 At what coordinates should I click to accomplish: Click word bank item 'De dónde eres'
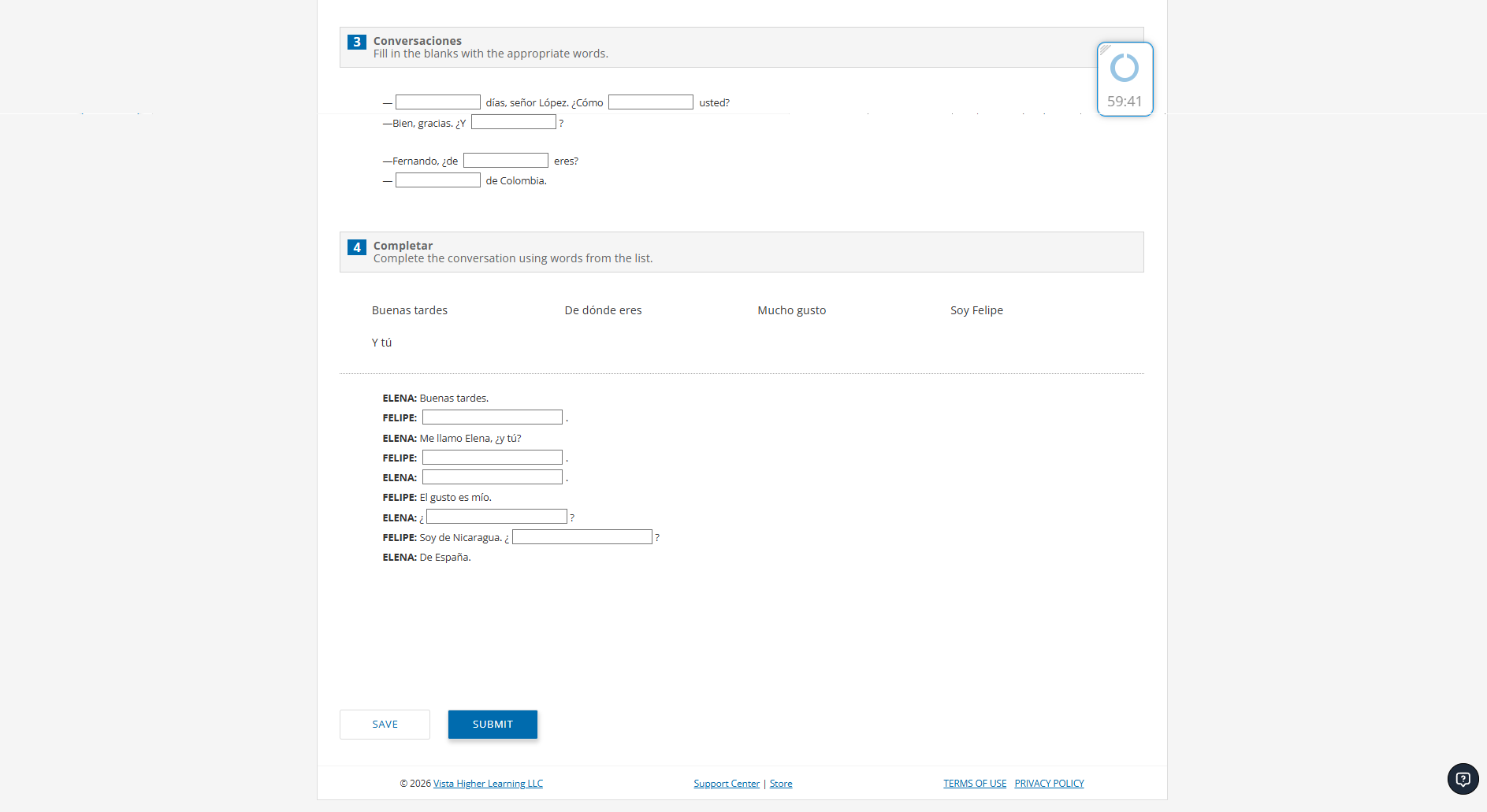pyautogui.click(x=603, y=310)
